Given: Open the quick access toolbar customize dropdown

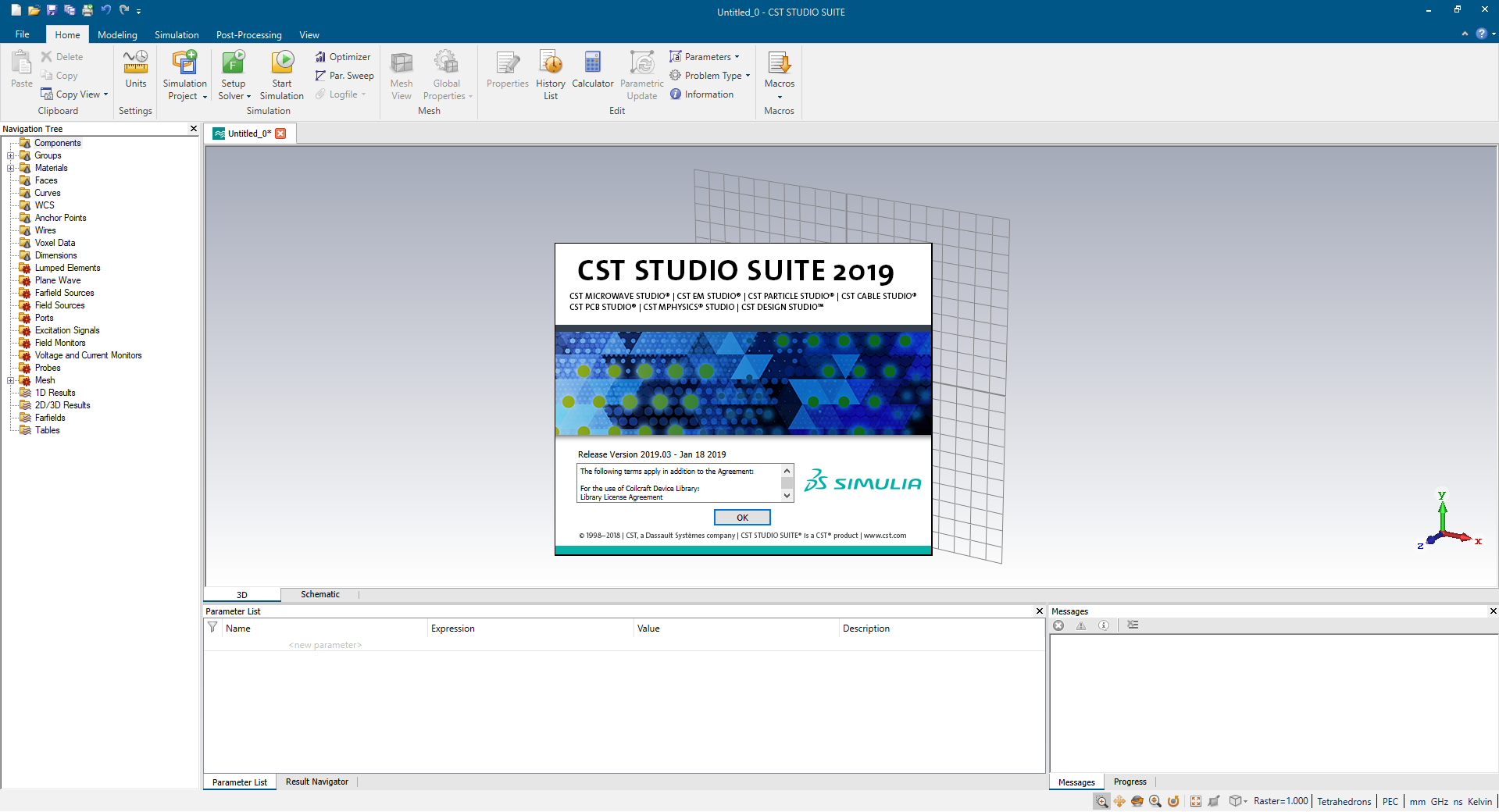Looking at the screenshot, I should (139, 11).
